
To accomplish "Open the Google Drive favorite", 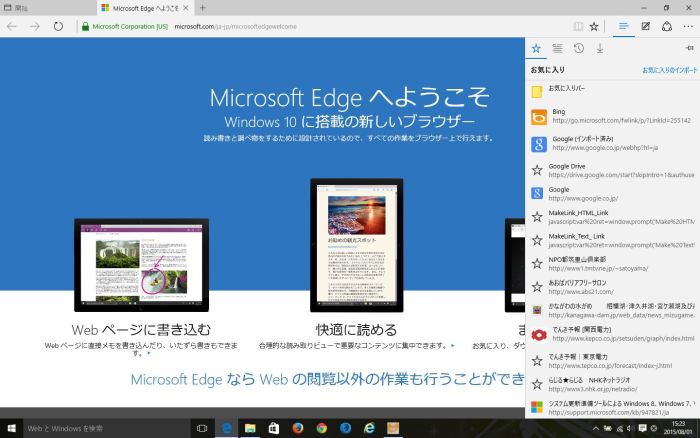I will pyautogui.click(x=600, y=169).
